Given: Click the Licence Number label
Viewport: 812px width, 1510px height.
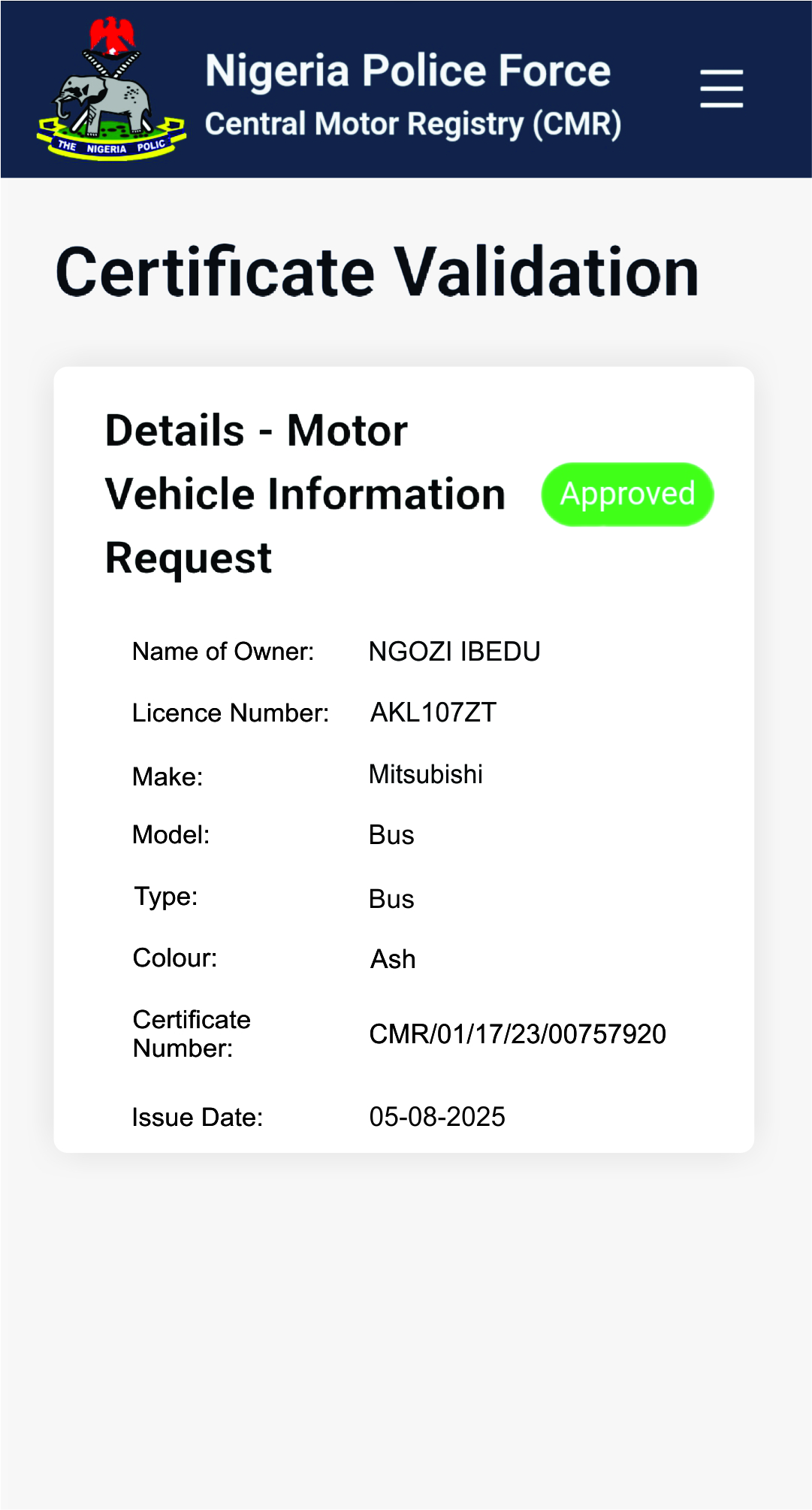Looking at the screenshot, I should (231, 713).
